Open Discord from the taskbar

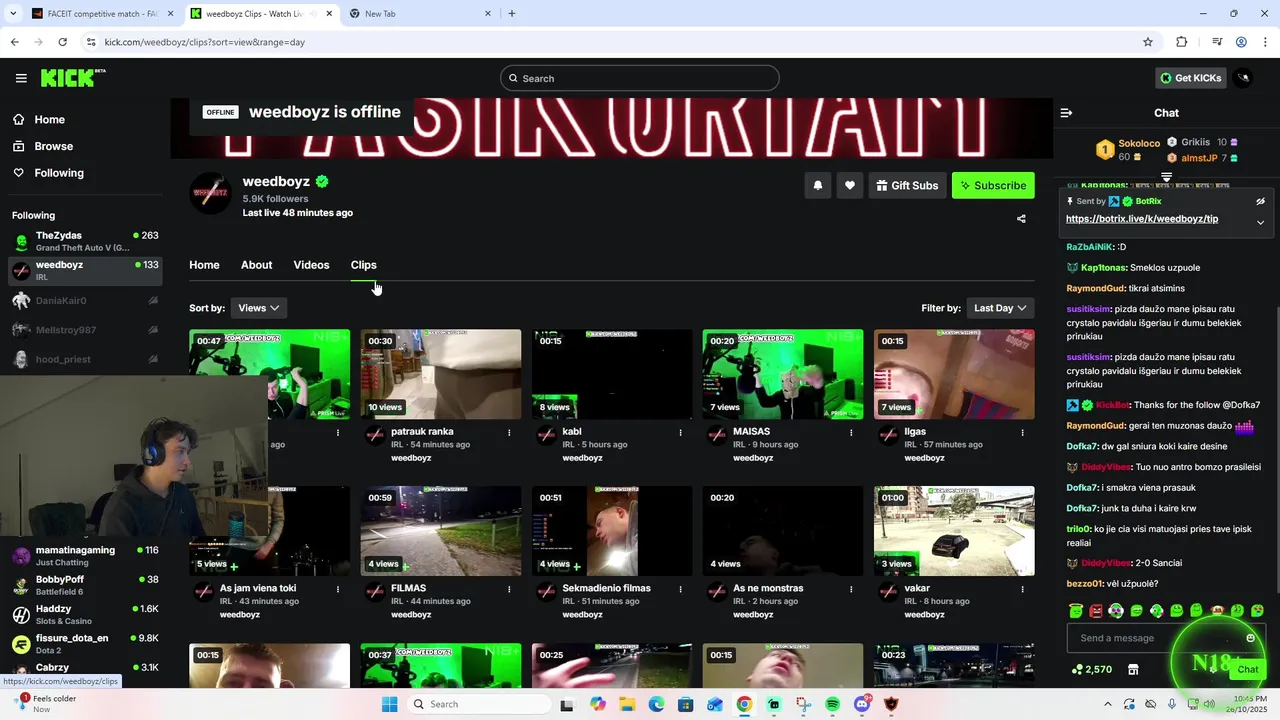click(x=862, y=704)
